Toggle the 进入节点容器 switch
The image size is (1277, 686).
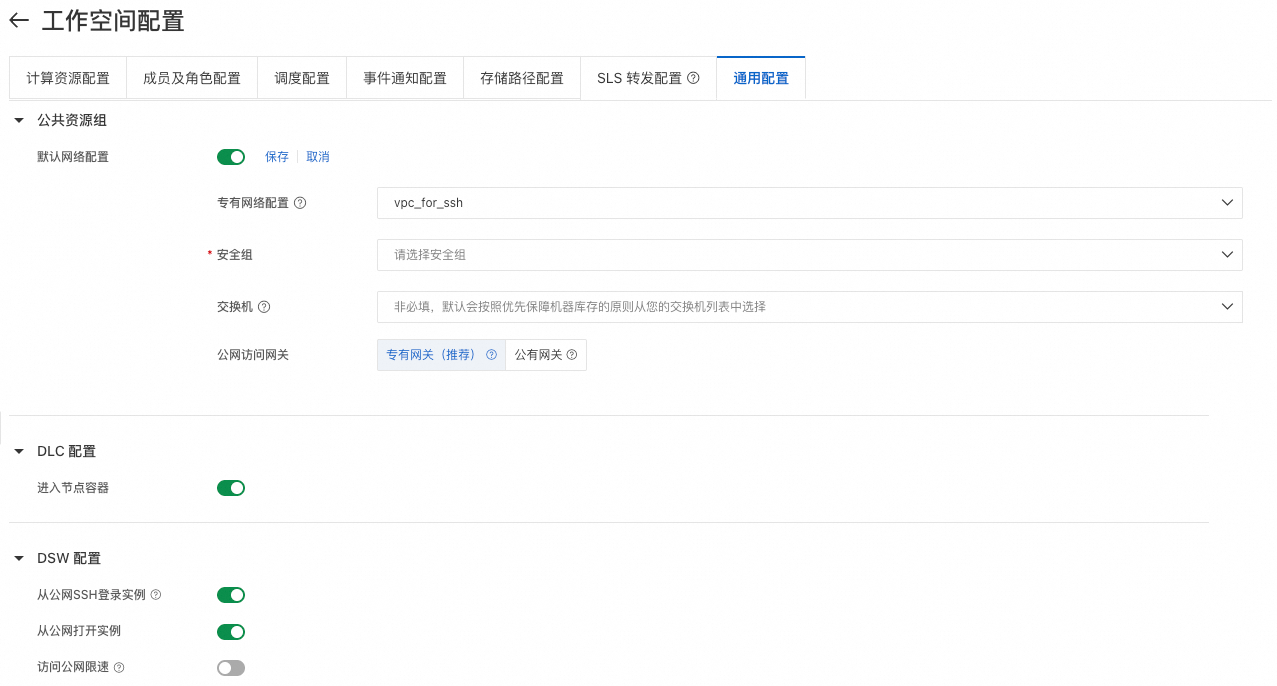pos(231,488)
